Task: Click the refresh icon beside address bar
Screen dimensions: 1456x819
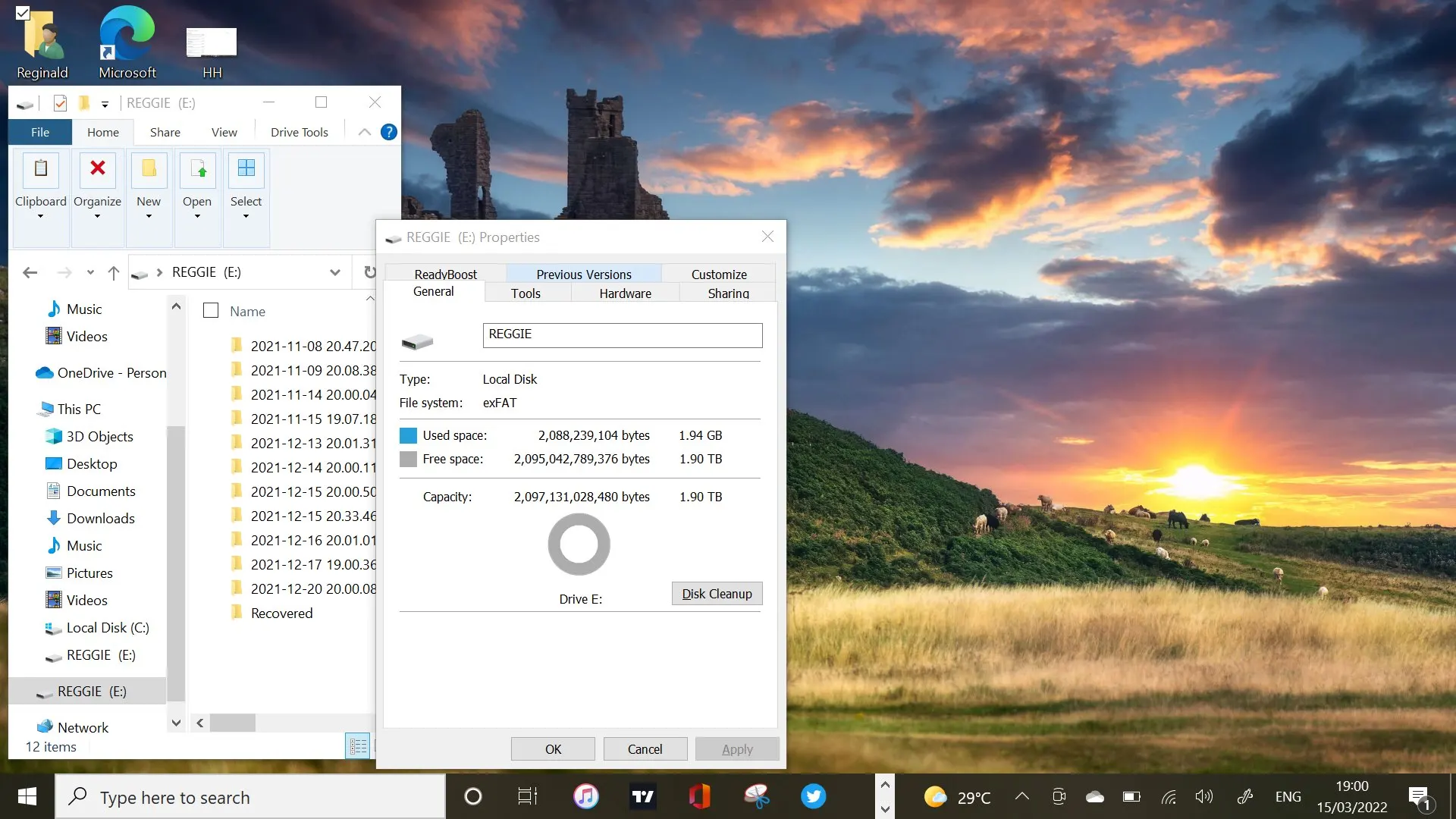Action: (x=369, y=272)
